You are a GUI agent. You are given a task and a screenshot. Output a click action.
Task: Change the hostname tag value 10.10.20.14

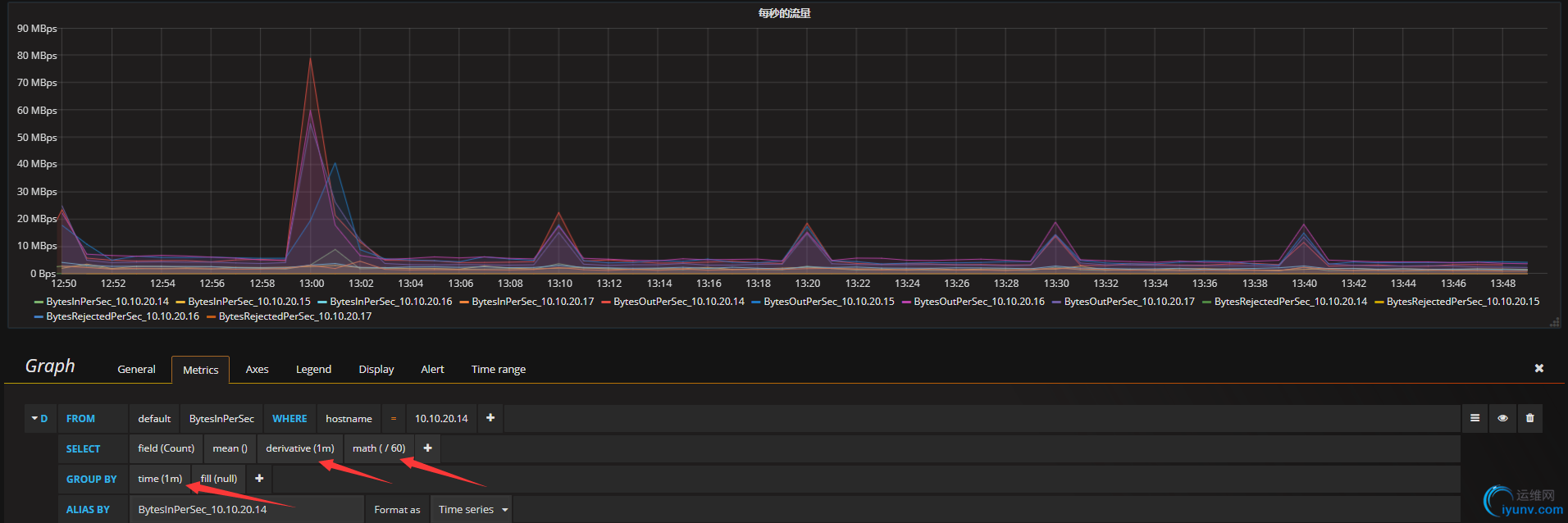tap(441, 418)
